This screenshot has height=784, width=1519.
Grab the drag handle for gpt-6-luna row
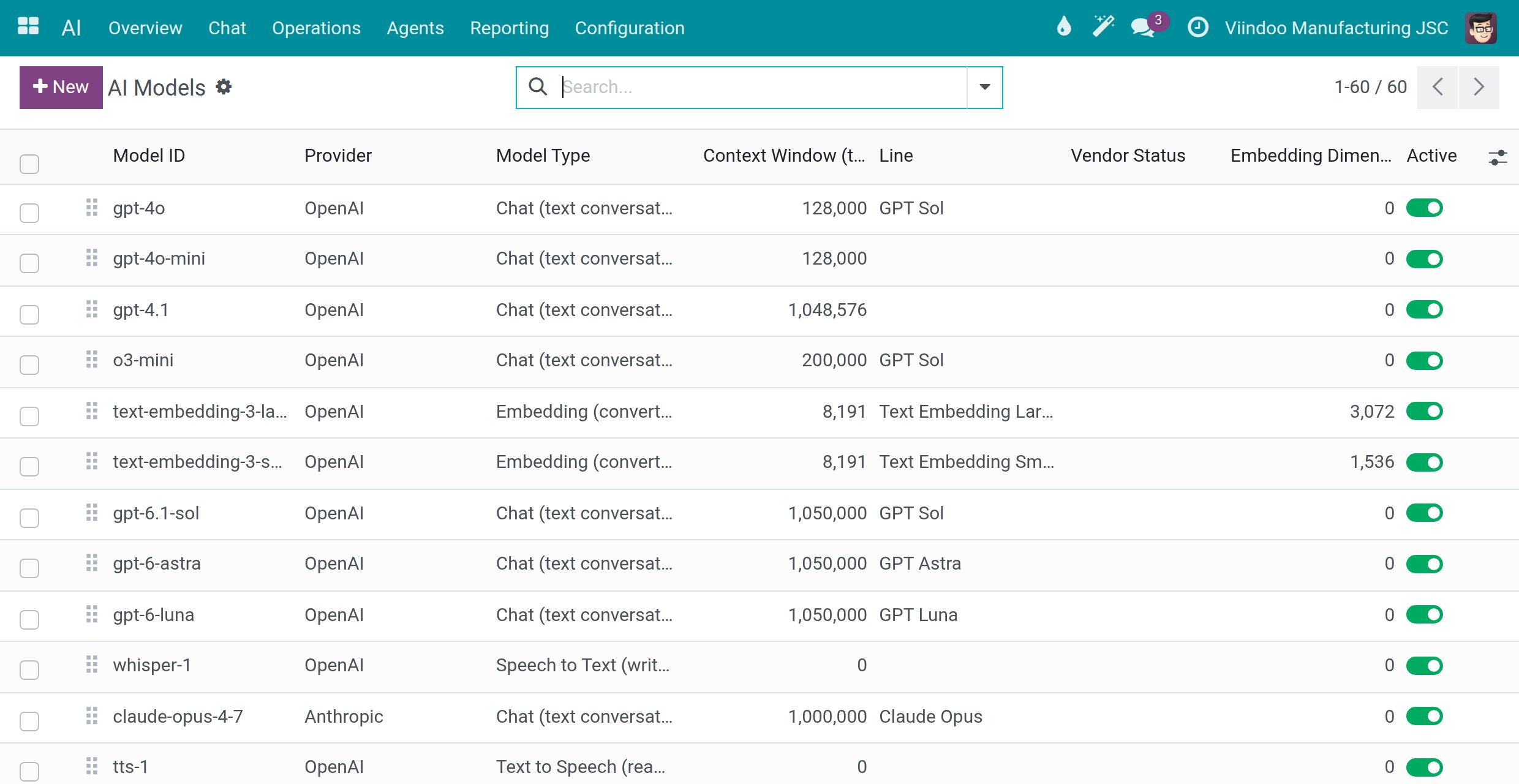tap(92, 614)
